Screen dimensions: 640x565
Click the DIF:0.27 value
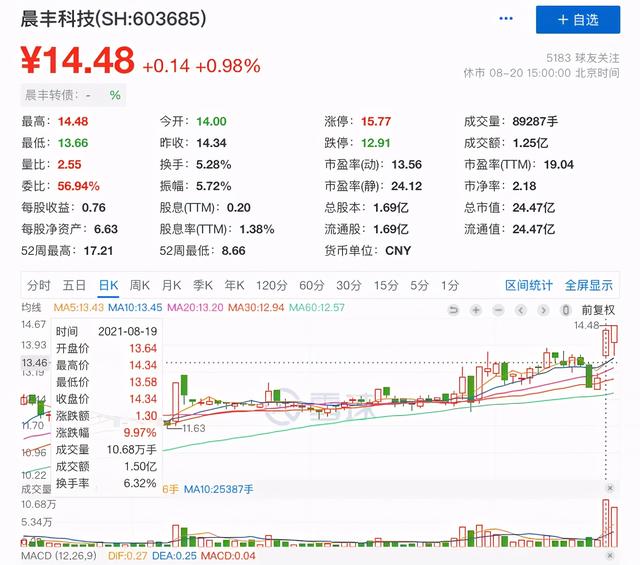tap(127, 556)
